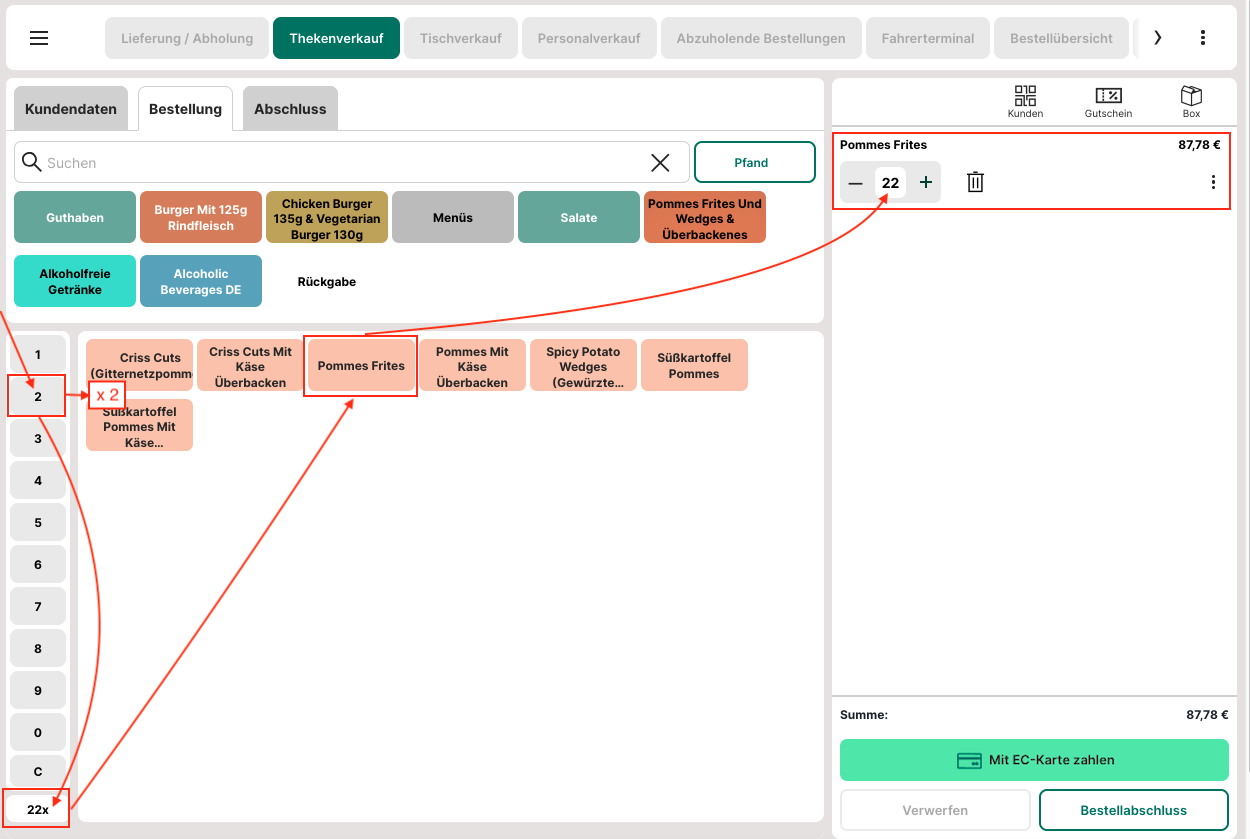Viewport: 1250px width, 839px height.
Task: Delete Pommes Frites with trash icon
Action: coord(975,182)
